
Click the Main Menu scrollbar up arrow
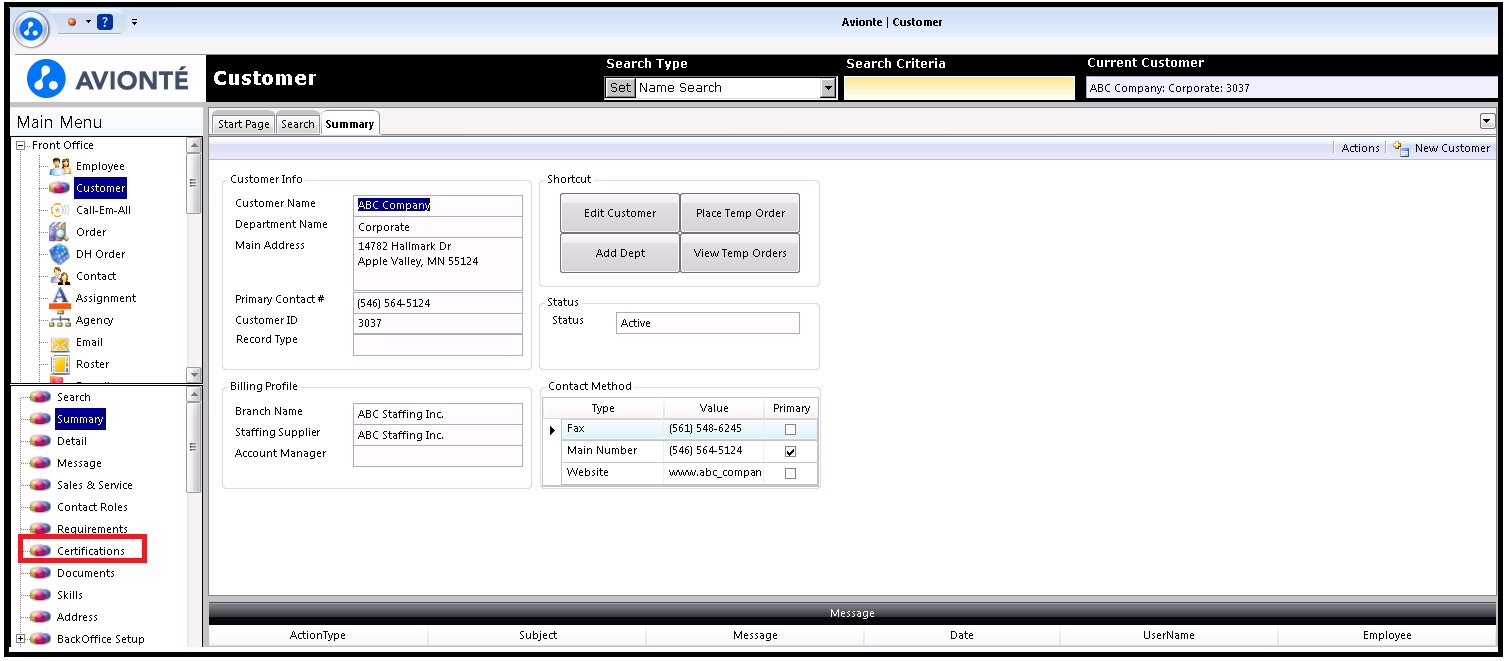pos(194,146)
